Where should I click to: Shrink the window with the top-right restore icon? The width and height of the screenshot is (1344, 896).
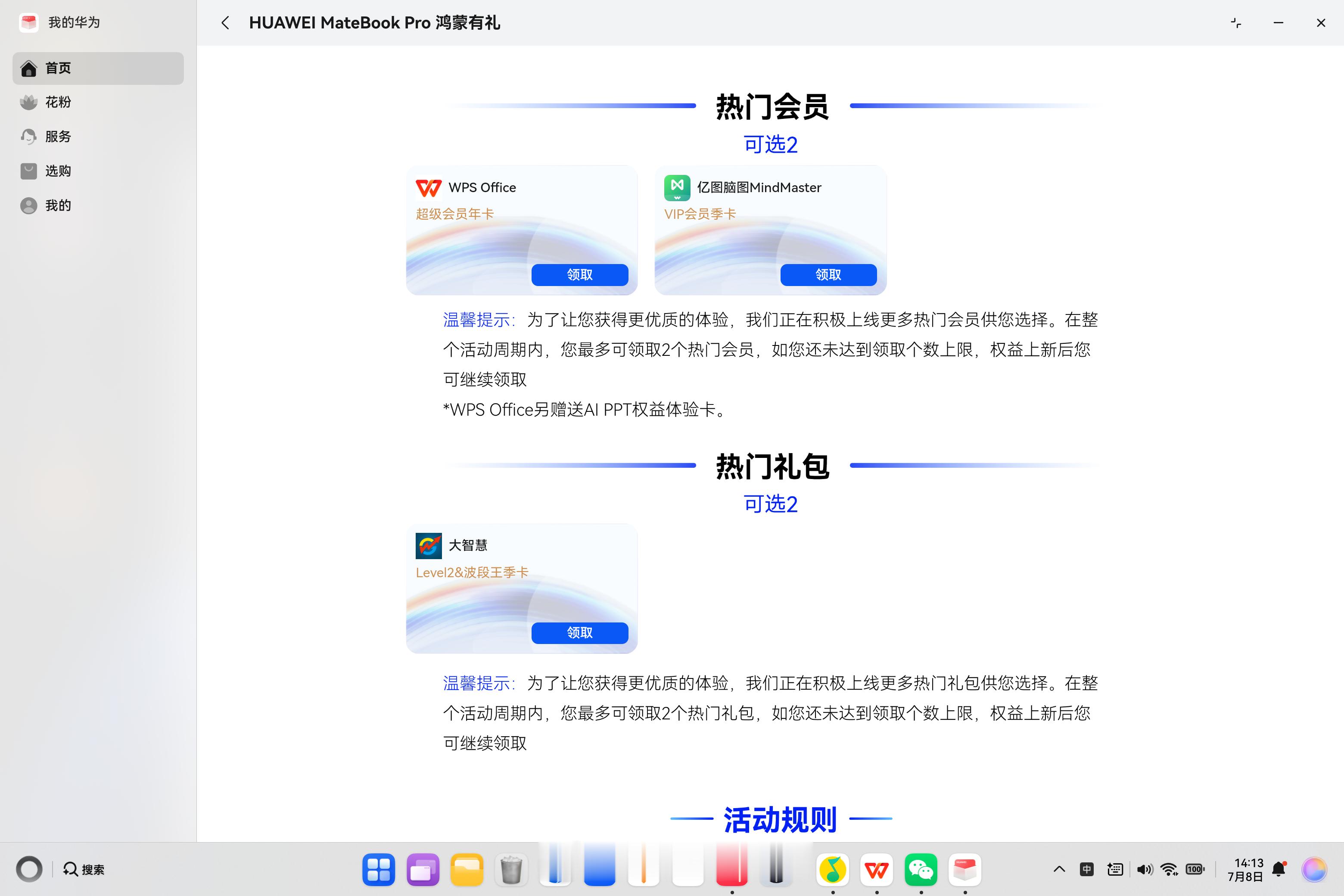click(x=1235, y=23)
